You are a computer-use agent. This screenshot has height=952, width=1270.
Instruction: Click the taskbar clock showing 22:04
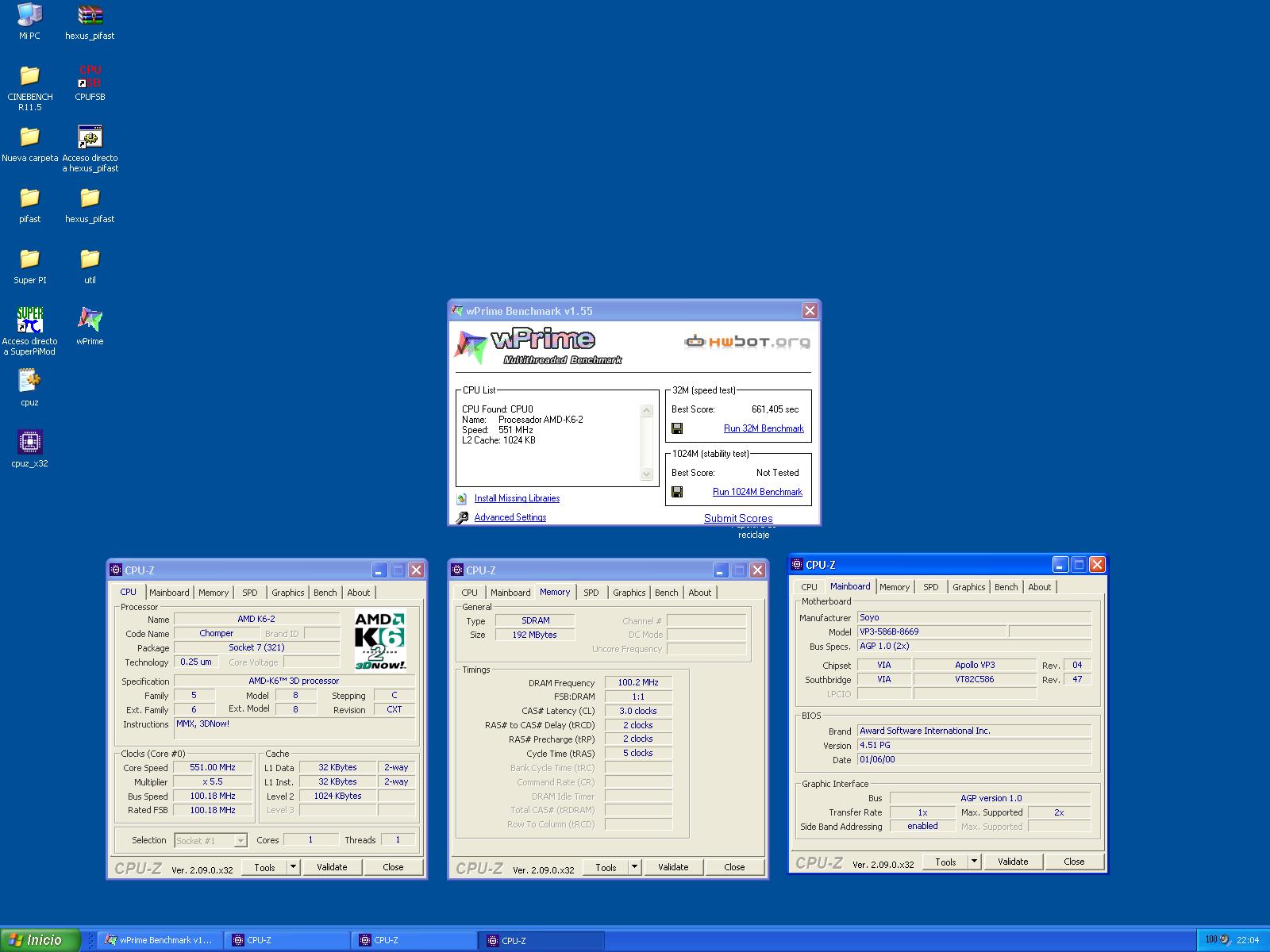(1248, 940)
